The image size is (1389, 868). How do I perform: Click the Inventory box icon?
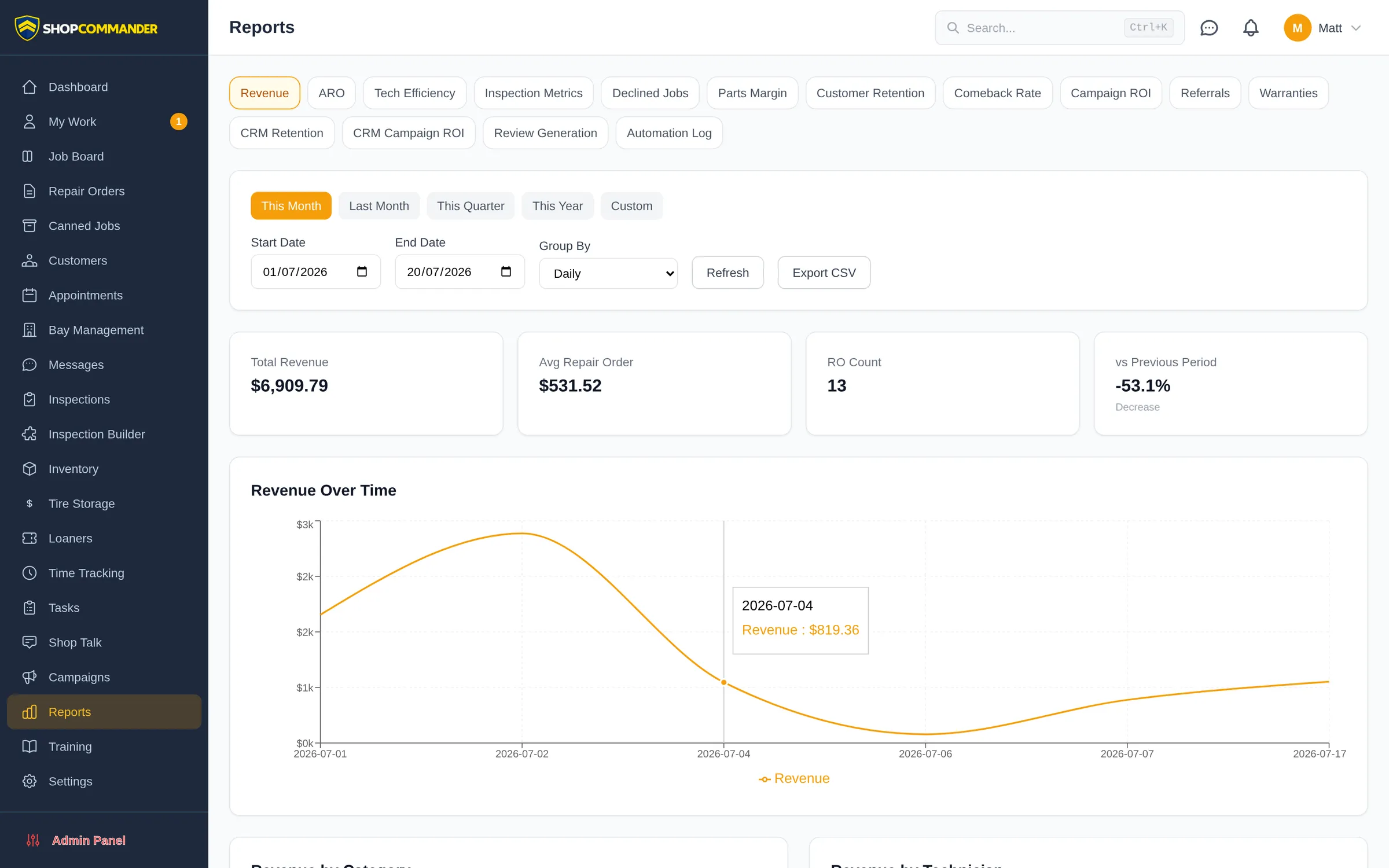click(30, 469)
